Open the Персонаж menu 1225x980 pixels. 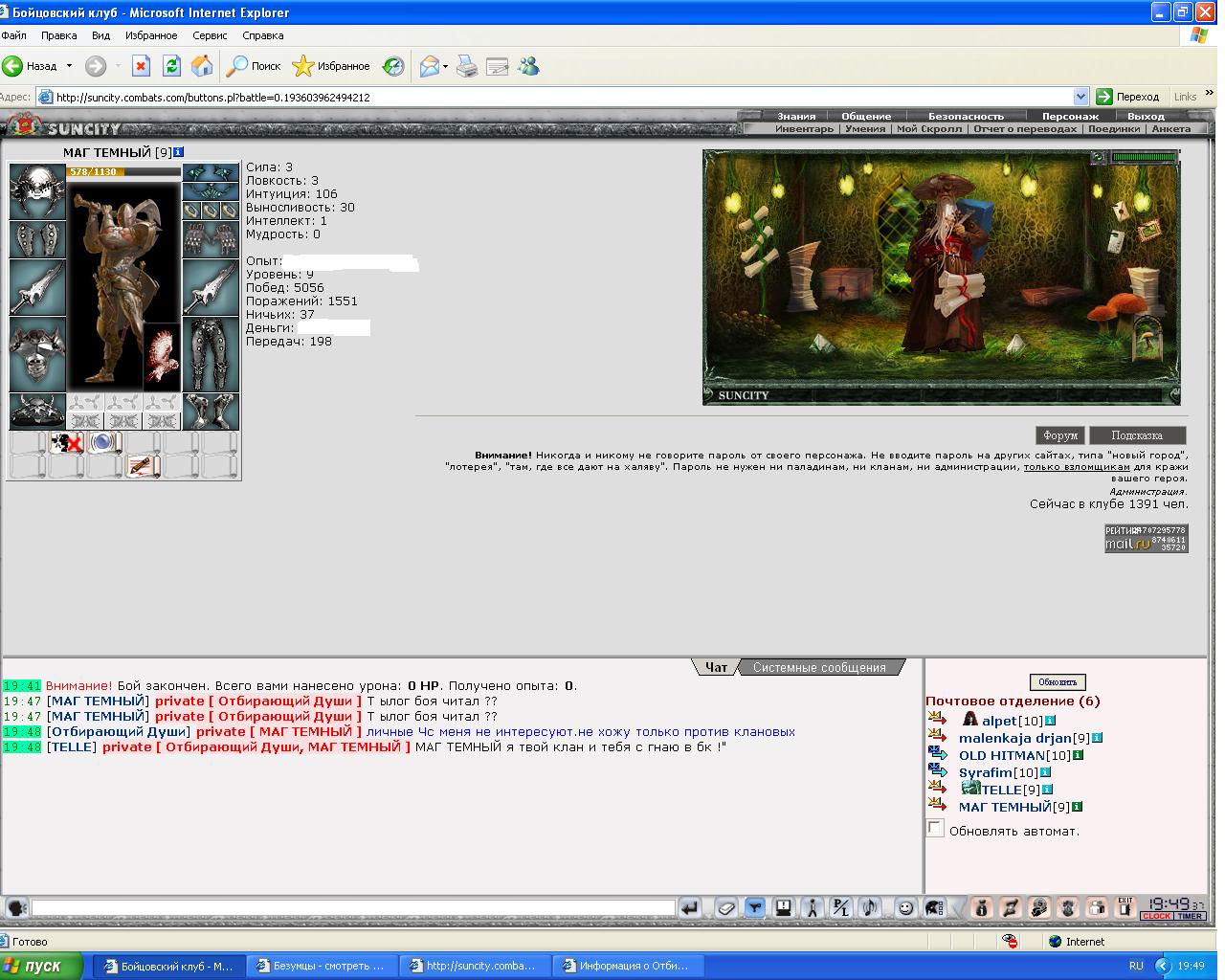click(x=1070, y=116)
